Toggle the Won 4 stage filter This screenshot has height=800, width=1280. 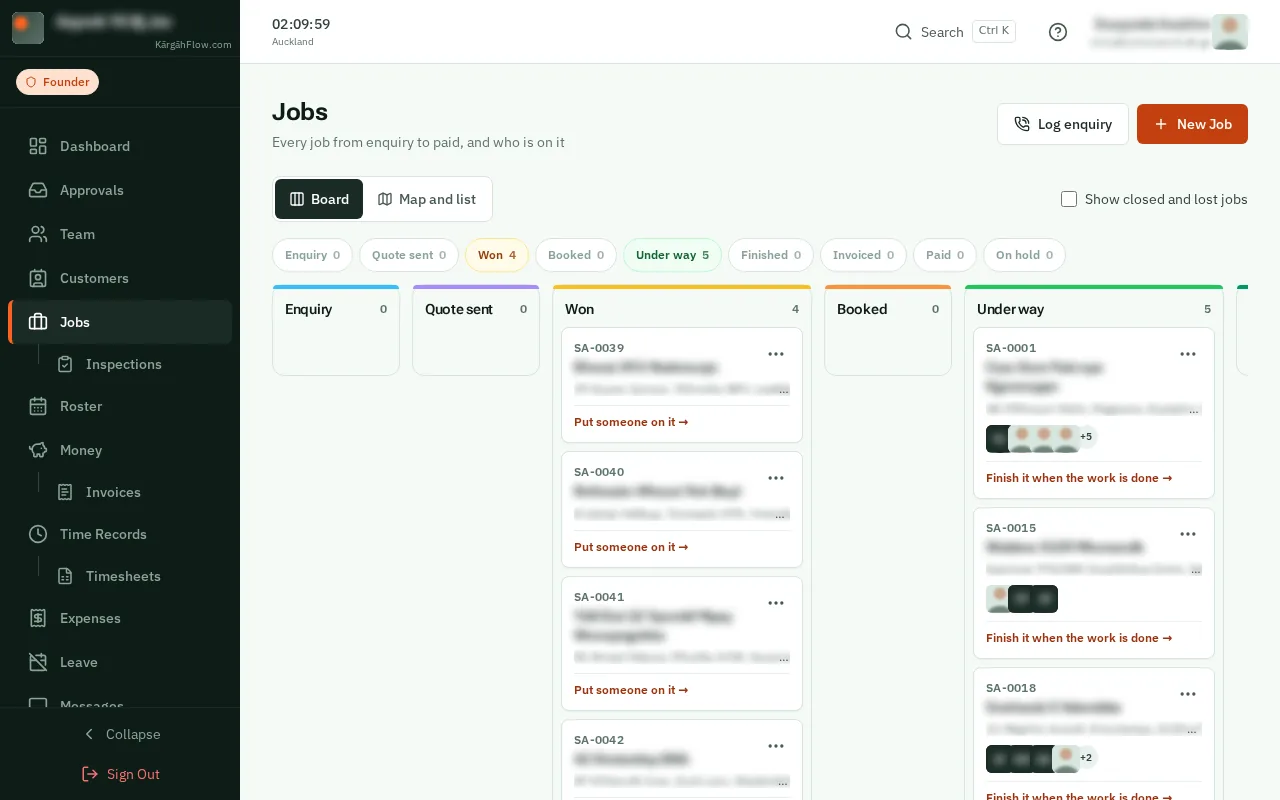pos(497,255)
